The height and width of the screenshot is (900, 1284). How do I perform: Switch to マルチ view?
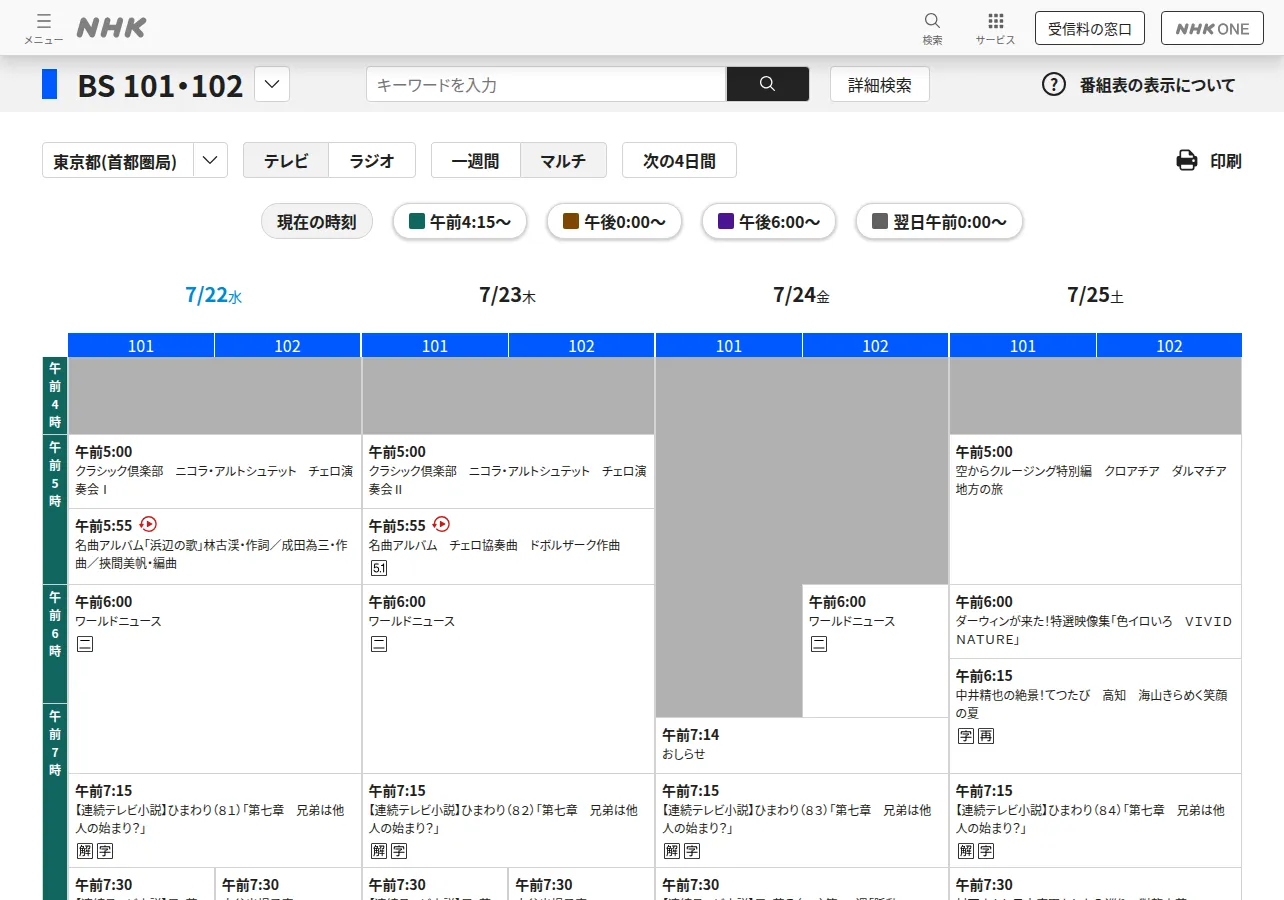tap(563, 160)
